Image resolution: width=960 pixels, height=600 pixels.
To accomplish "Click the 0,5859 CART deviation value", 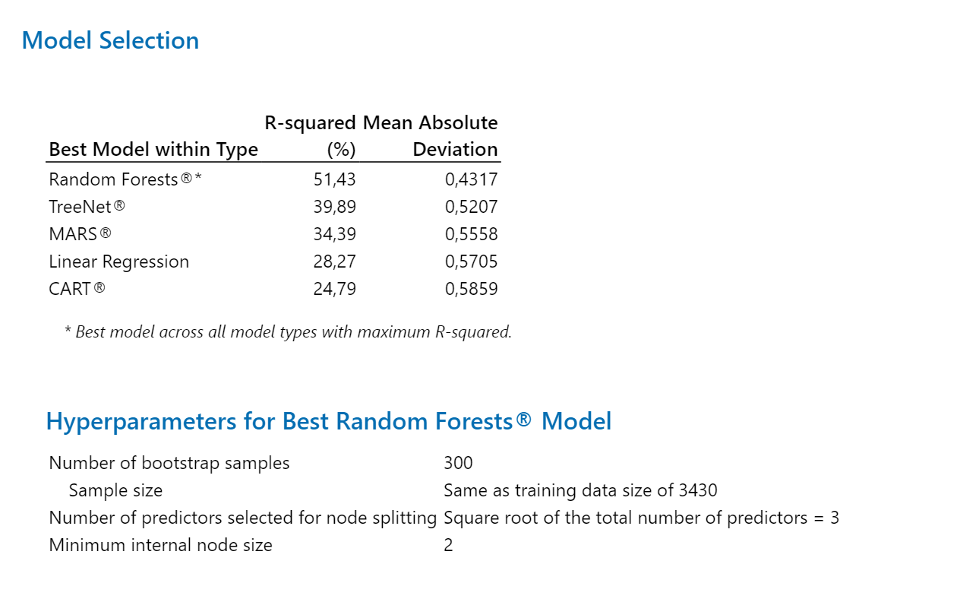I will pyautogui.click(x=471, y=288).
